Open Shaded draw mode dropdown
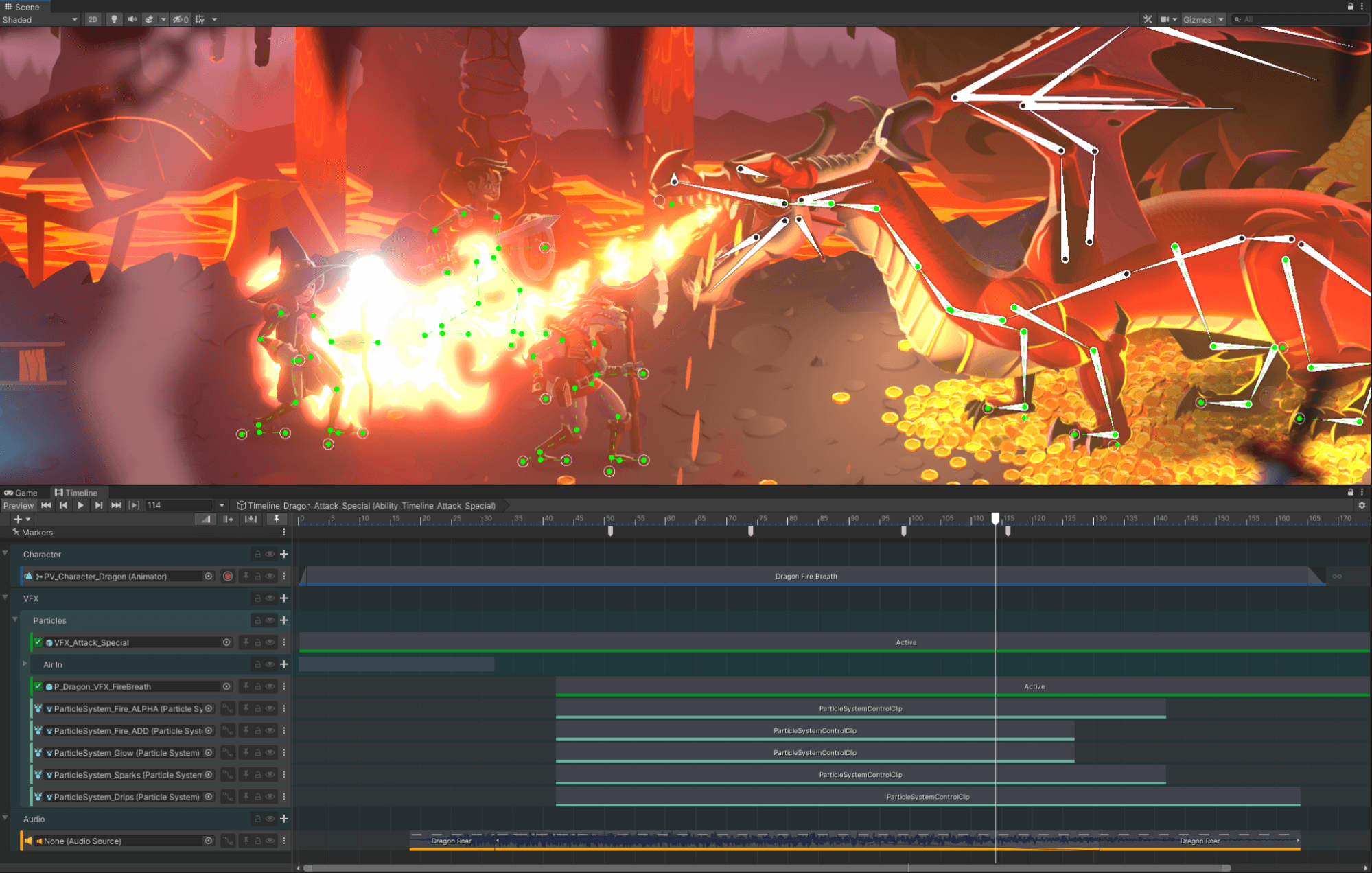This screenshot has width=1372, height=873. pos(40,19)
